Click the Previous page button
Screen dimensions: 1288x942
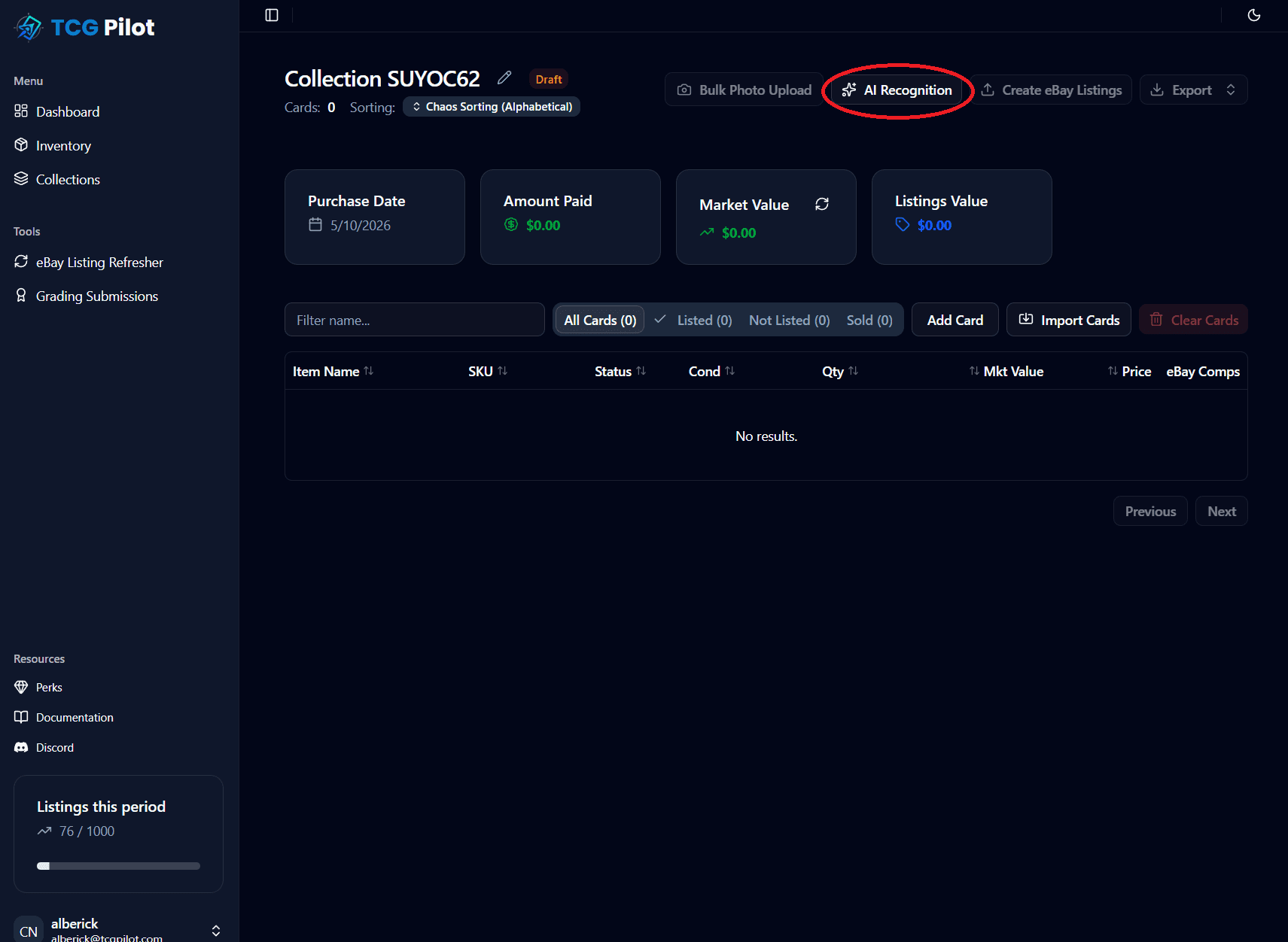tap(1150, 511)
